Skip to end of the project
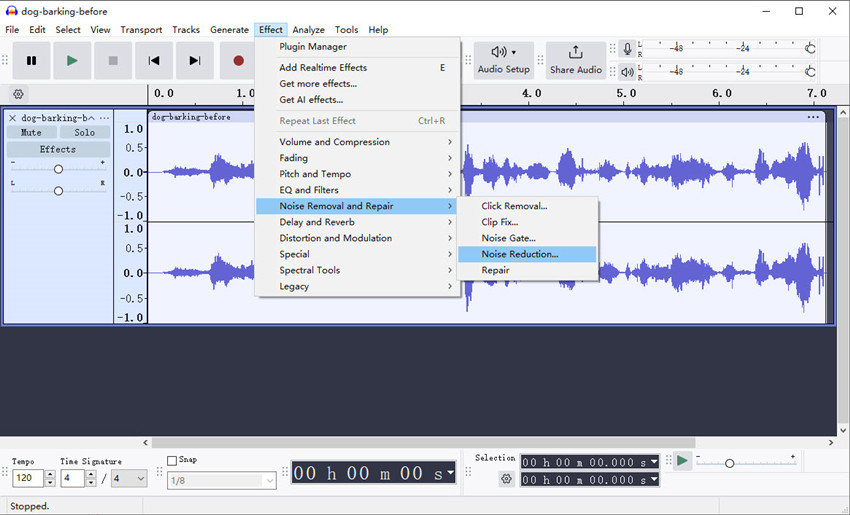850x515 pixels. pos(195,61)
